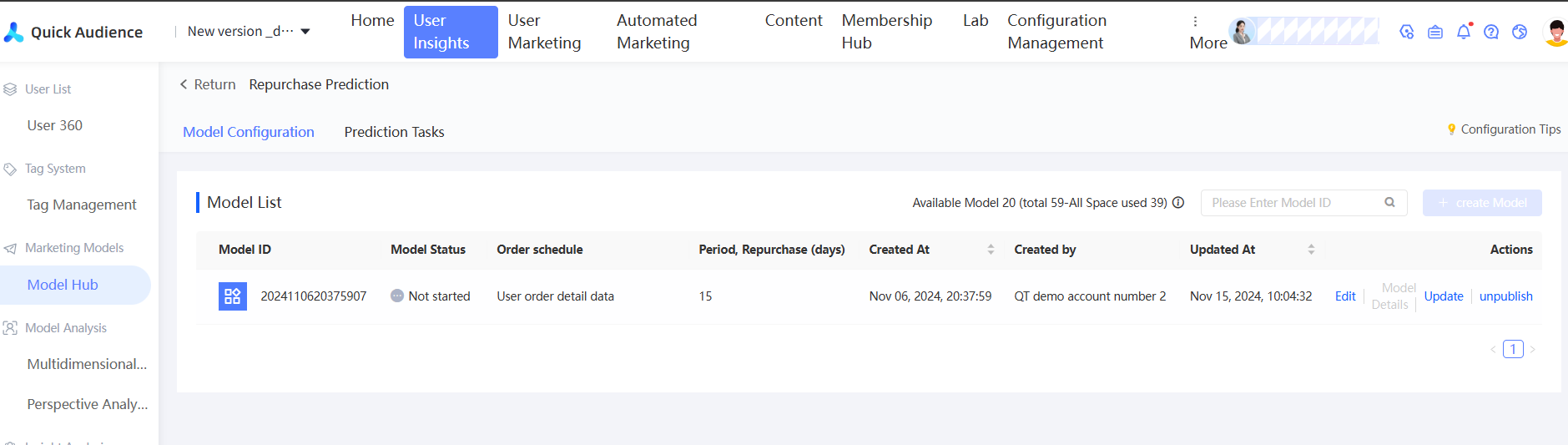The image size is (1568, 445).
Task: Open the globe language icon
Action: [1520, 32]
